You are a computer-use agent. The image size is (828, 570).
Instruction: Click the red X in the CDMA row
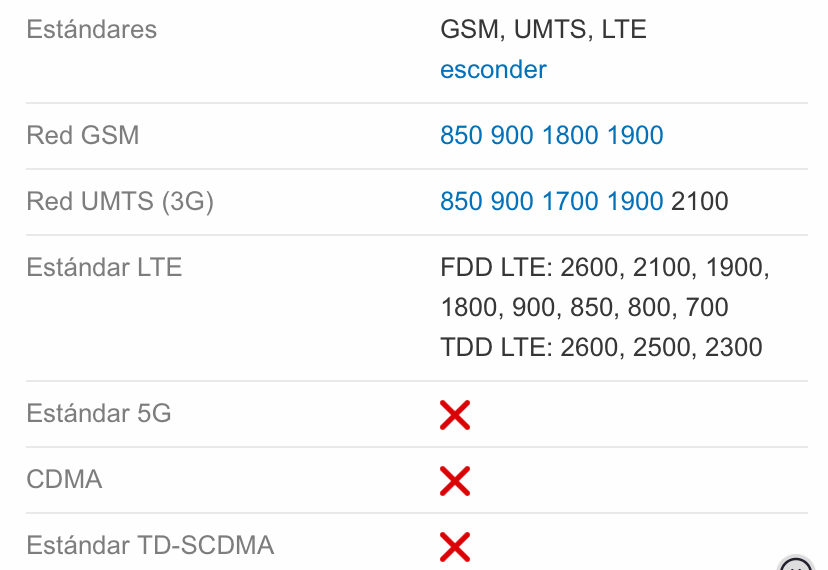pyautogui.click(x=455, y=480)
